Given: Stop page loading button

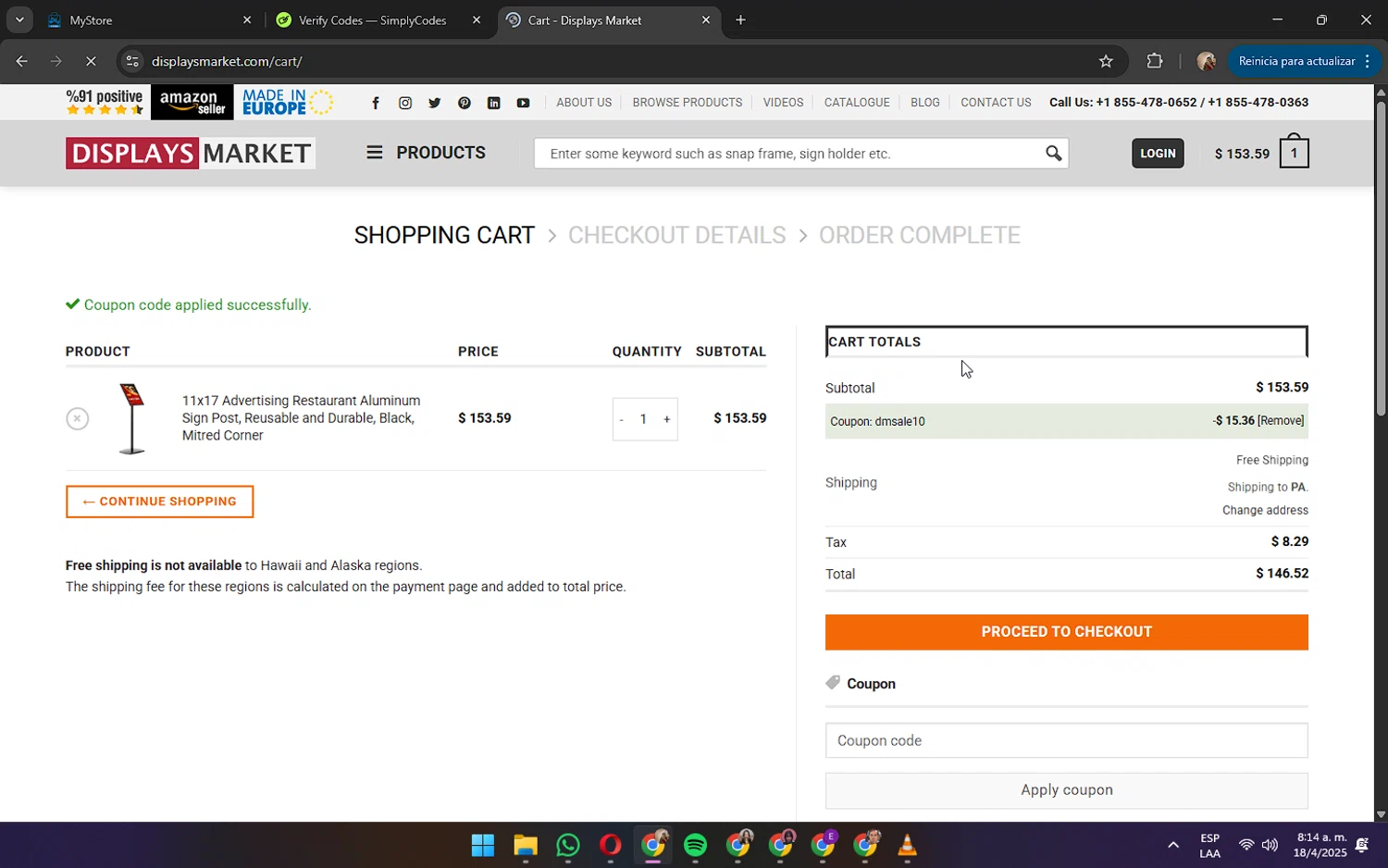Looking at the screenshot, I should coord(91,61).
